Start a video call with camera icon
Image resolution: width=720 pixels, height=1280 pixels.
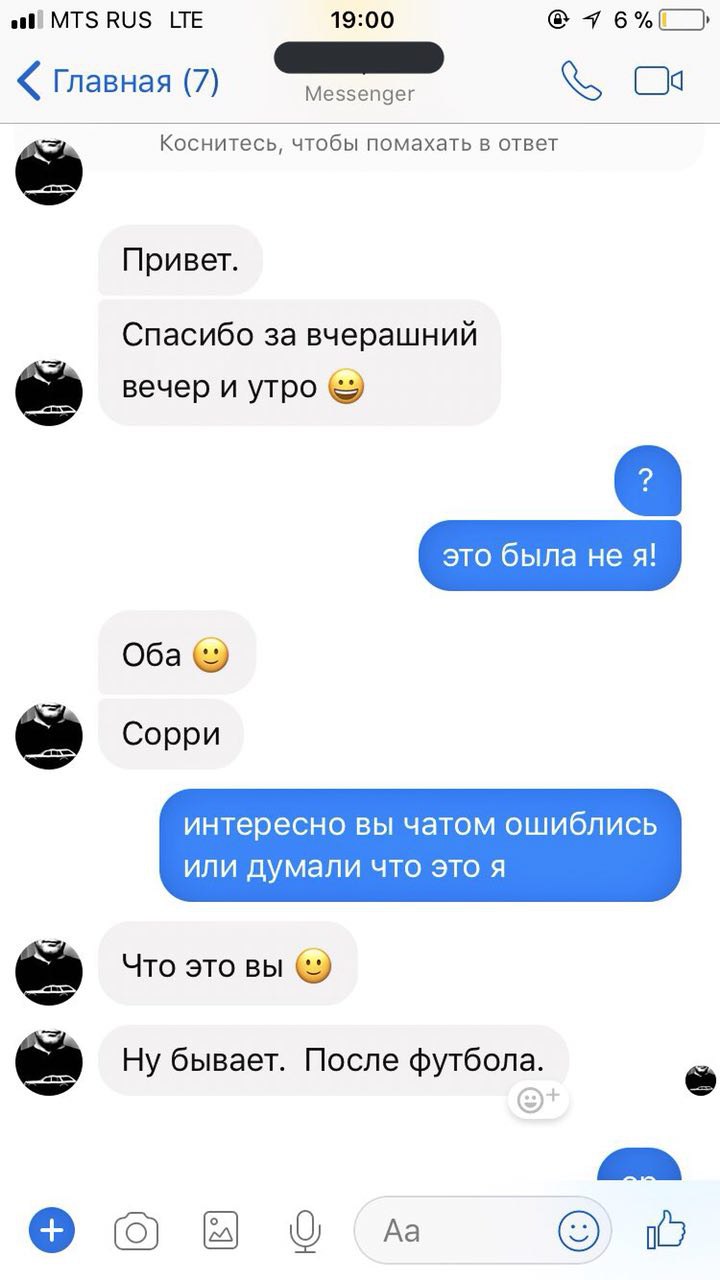pyautogui.click(x=659, y=81)
